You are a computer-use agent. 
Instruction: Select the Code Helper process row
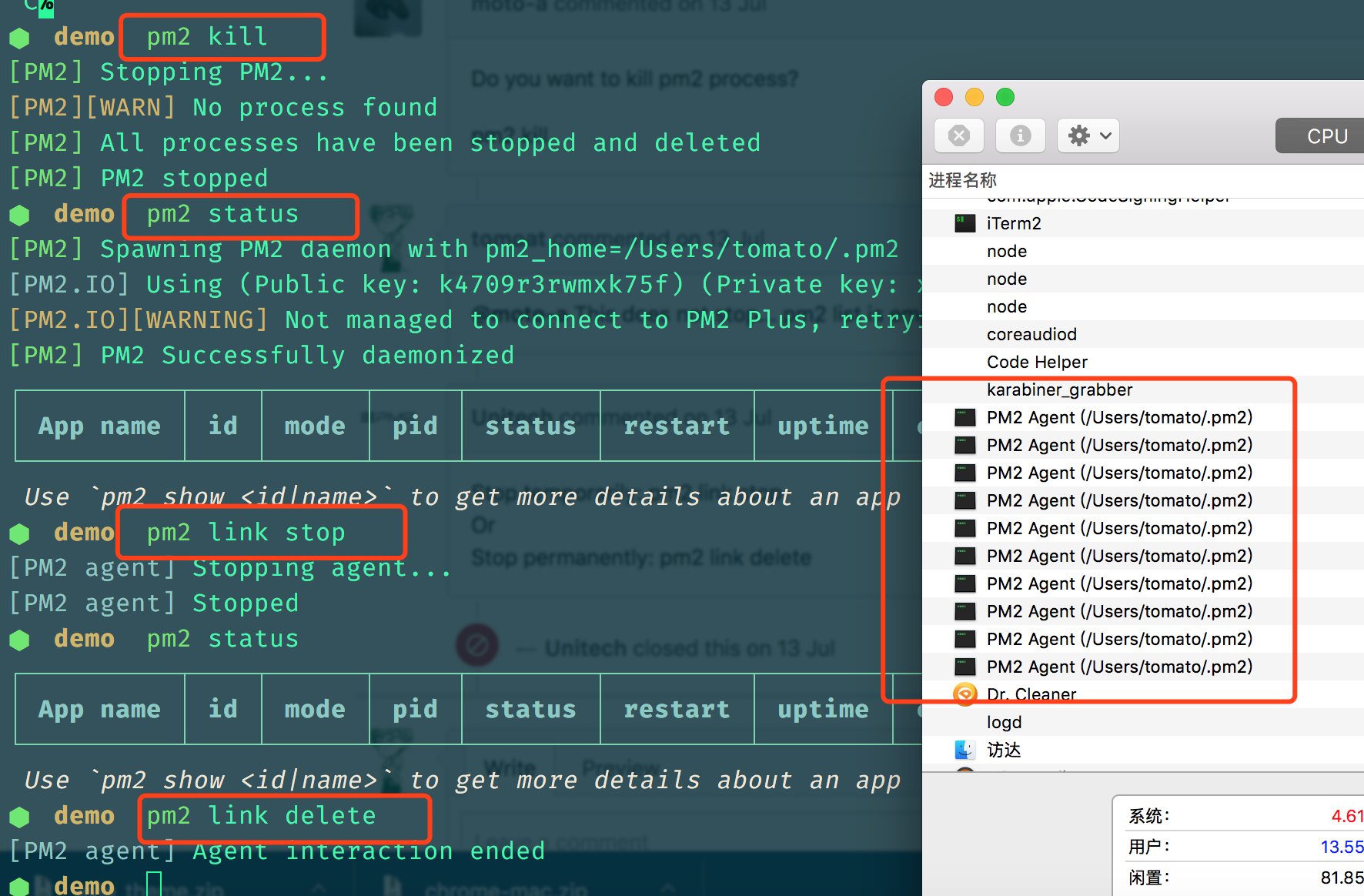click(1143, 362)
